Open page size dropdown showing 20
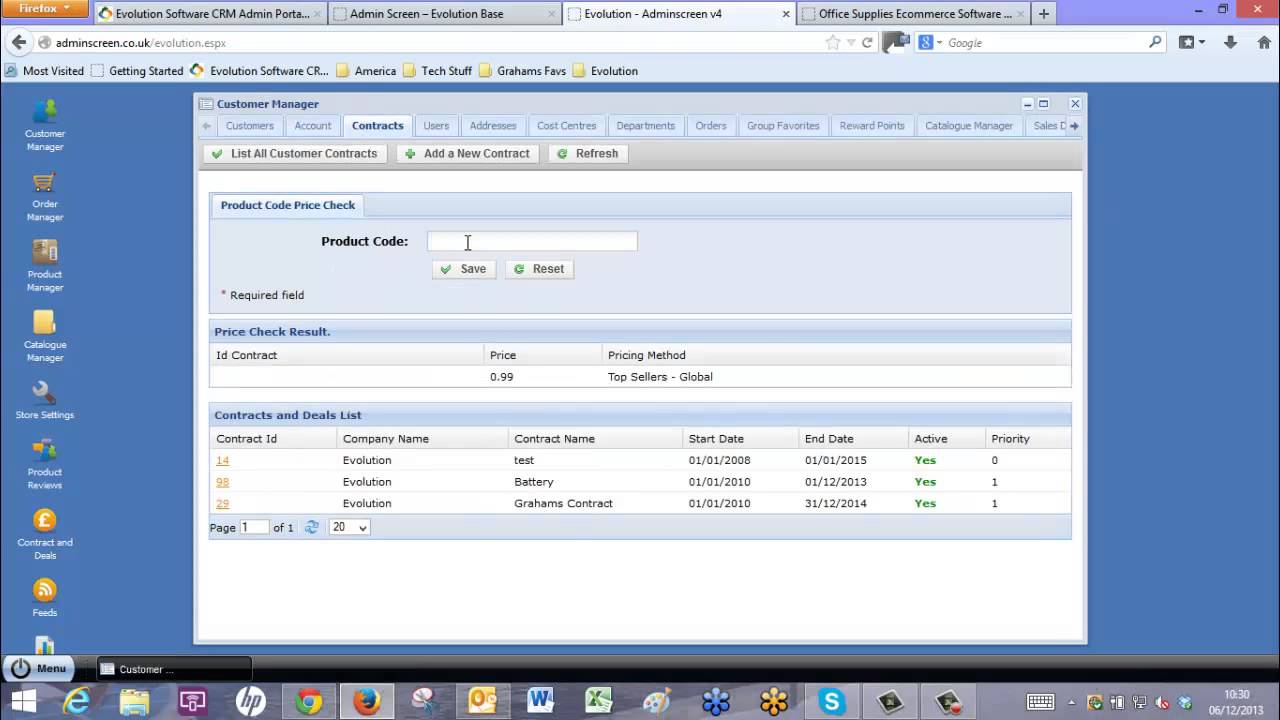1280x720 pixels. pyautogui.click(x=349, y=527)
